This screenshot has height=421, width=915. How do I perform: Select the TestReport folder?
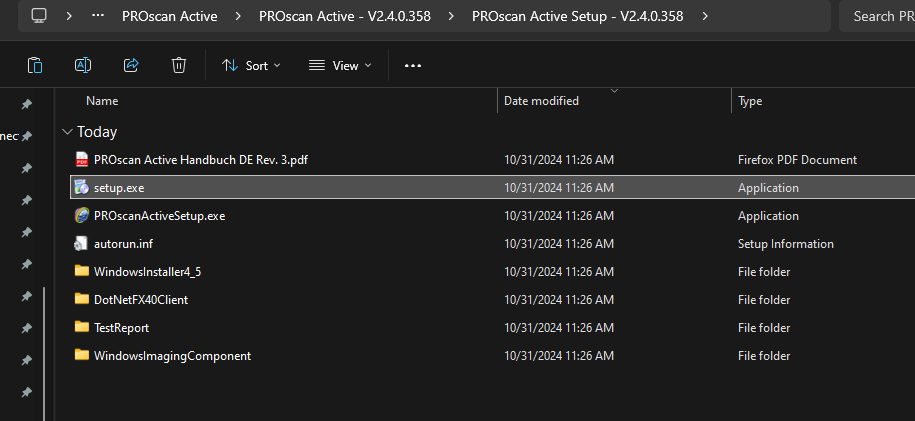click(x=121, y=328)
